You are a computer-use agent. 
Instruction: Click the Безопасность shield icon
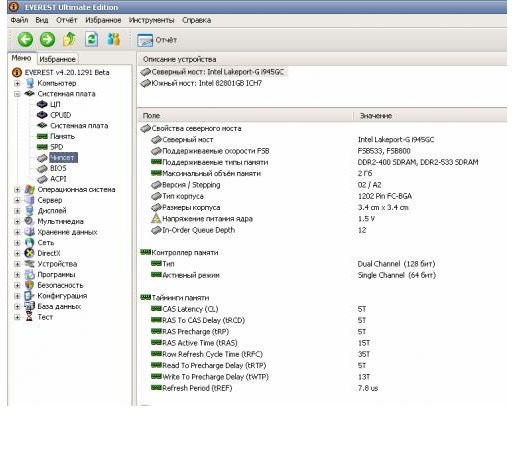point(30,285)
